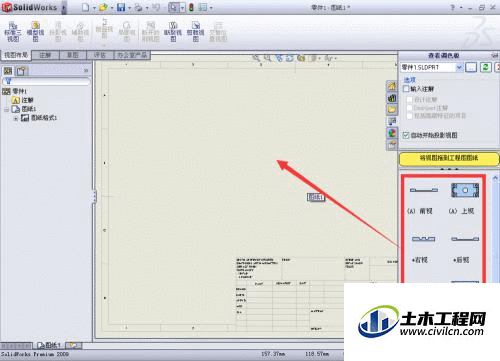Click the SolidWorks Resources home icon

click(392, 86)
